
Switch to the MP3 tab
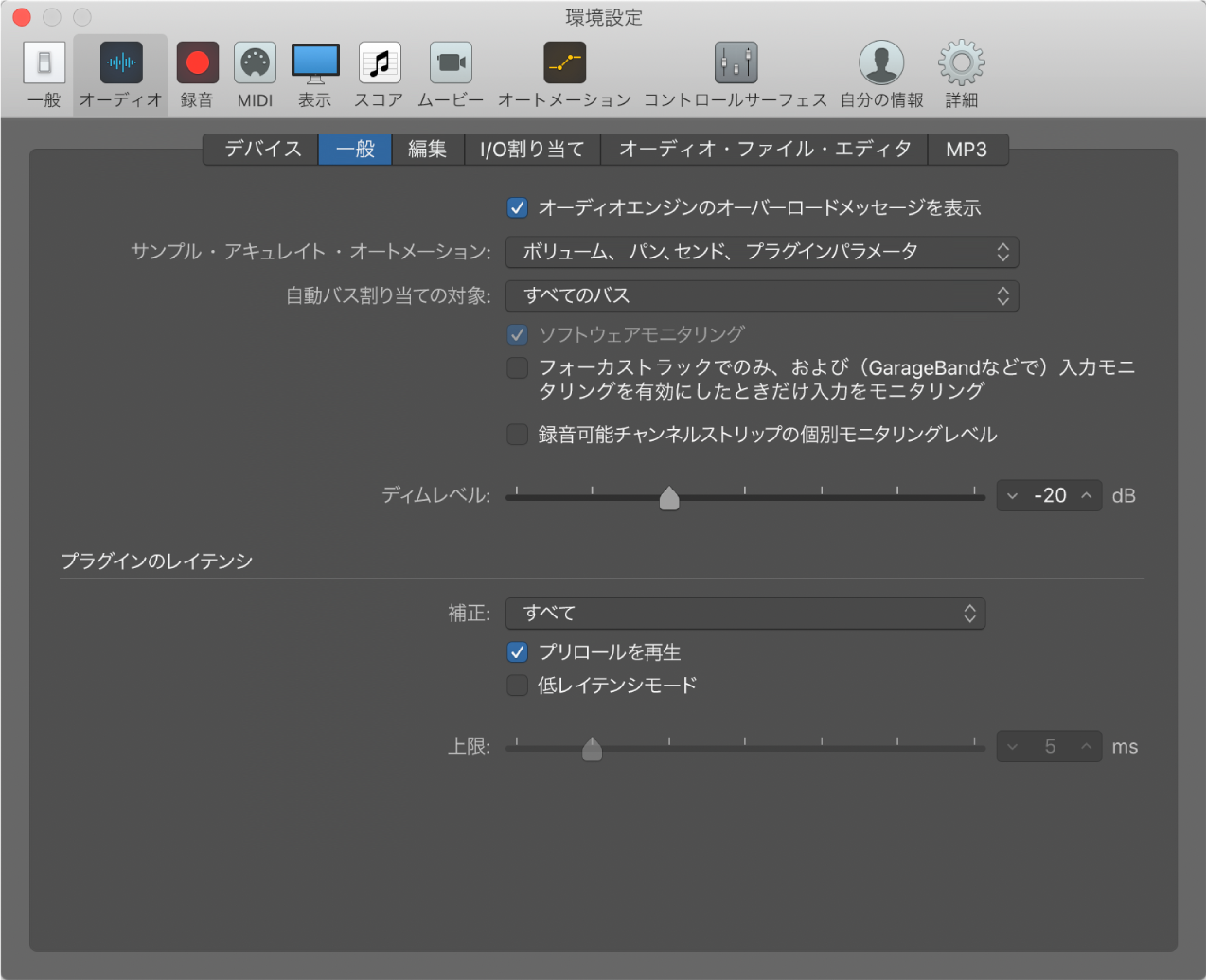coord(967,149)
